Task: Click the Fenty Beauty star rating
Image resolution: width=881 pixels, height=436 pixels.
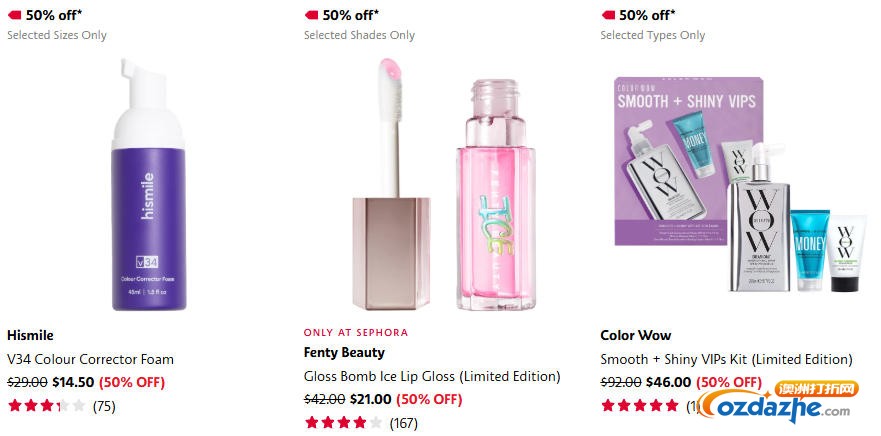Action: click(x=343, y=423)
